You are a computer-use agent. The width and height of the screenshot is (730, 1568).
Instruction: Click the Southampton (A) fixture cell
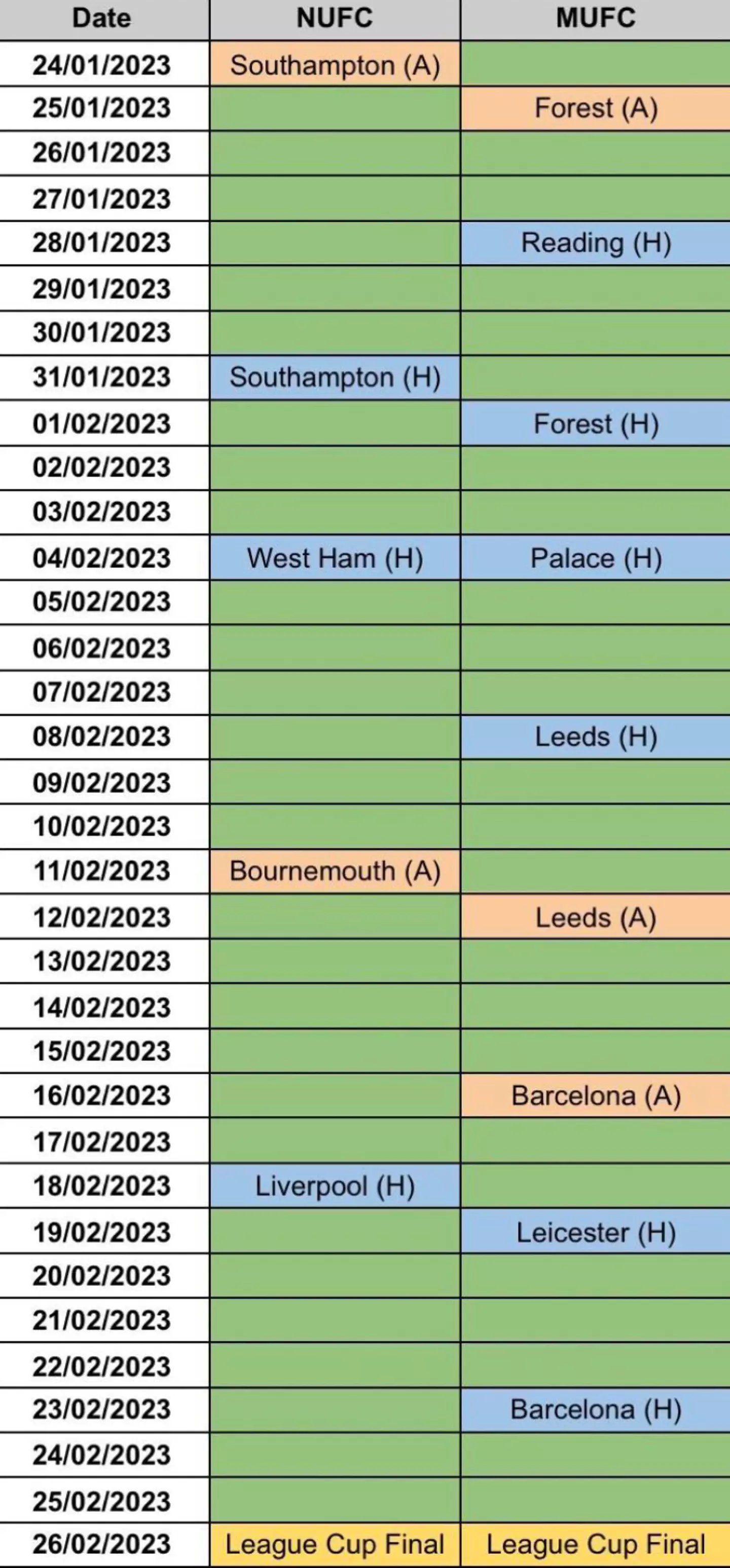pyautogui.click(x=334, y=65)
